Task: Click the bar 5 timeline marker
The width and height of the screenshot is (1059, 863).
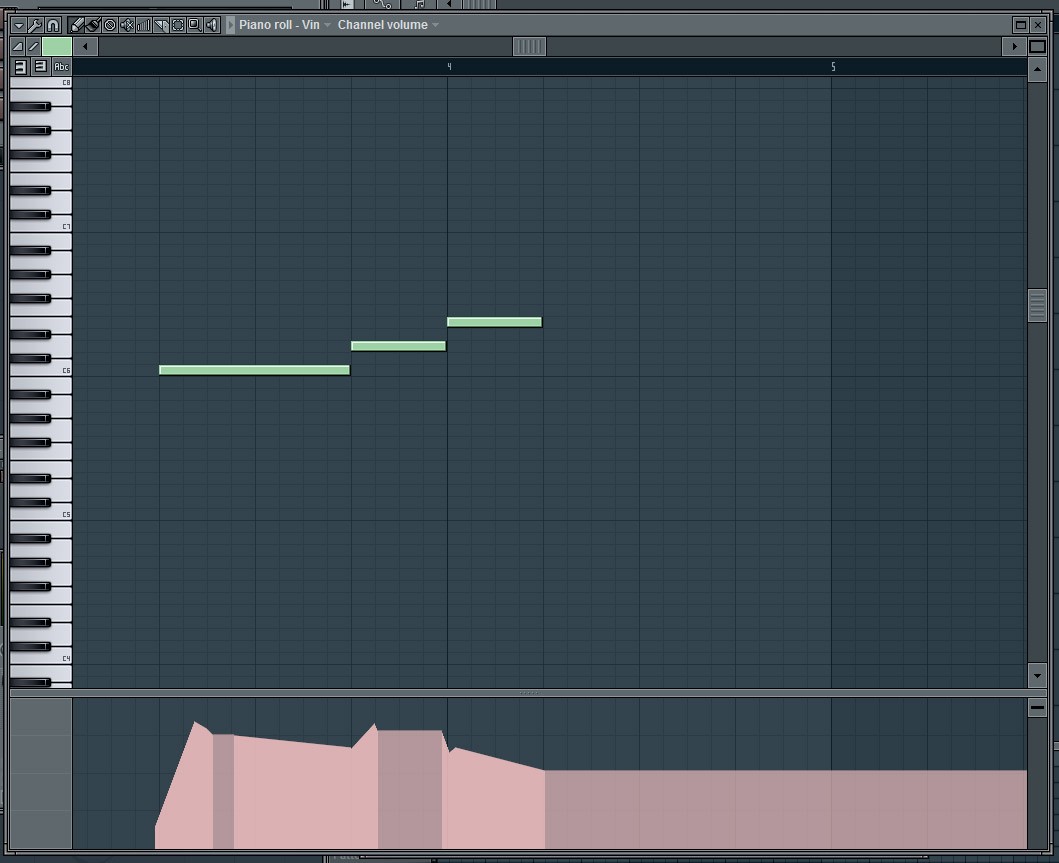Action: coord(833,67)
